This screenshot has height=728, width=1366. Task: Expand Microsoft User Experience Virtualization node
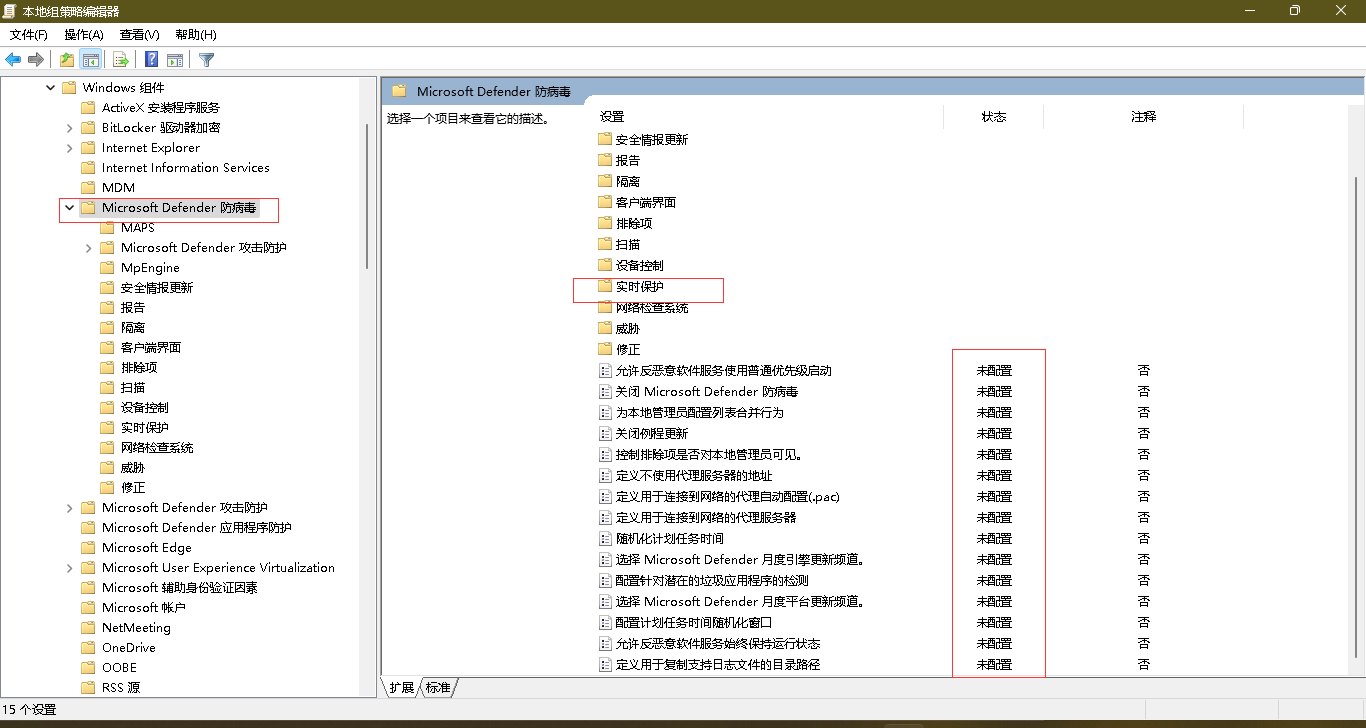[x=69, y=568]
